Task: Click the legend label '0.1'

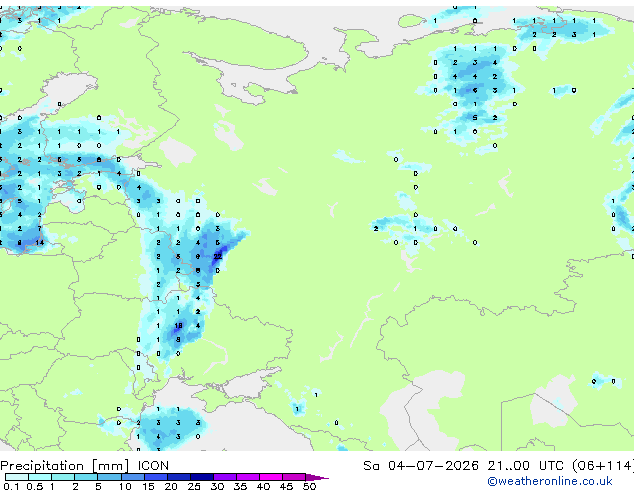Action: (11, 486)
